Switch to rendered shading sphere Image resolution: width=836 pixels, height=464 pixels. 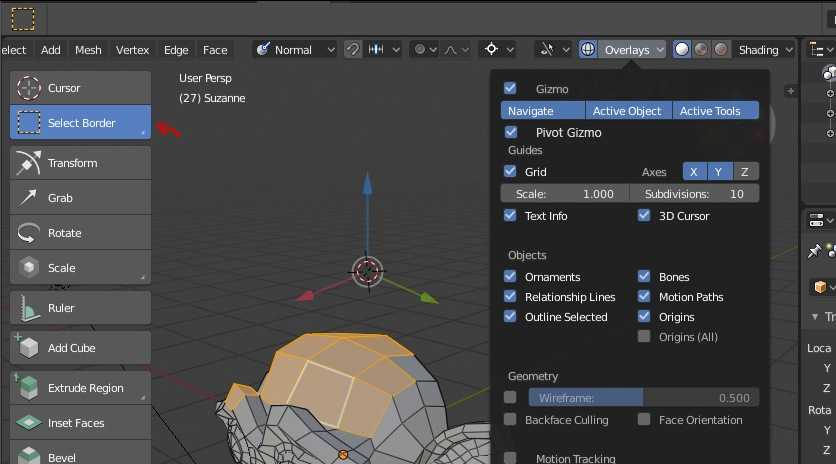pos(721,50)
